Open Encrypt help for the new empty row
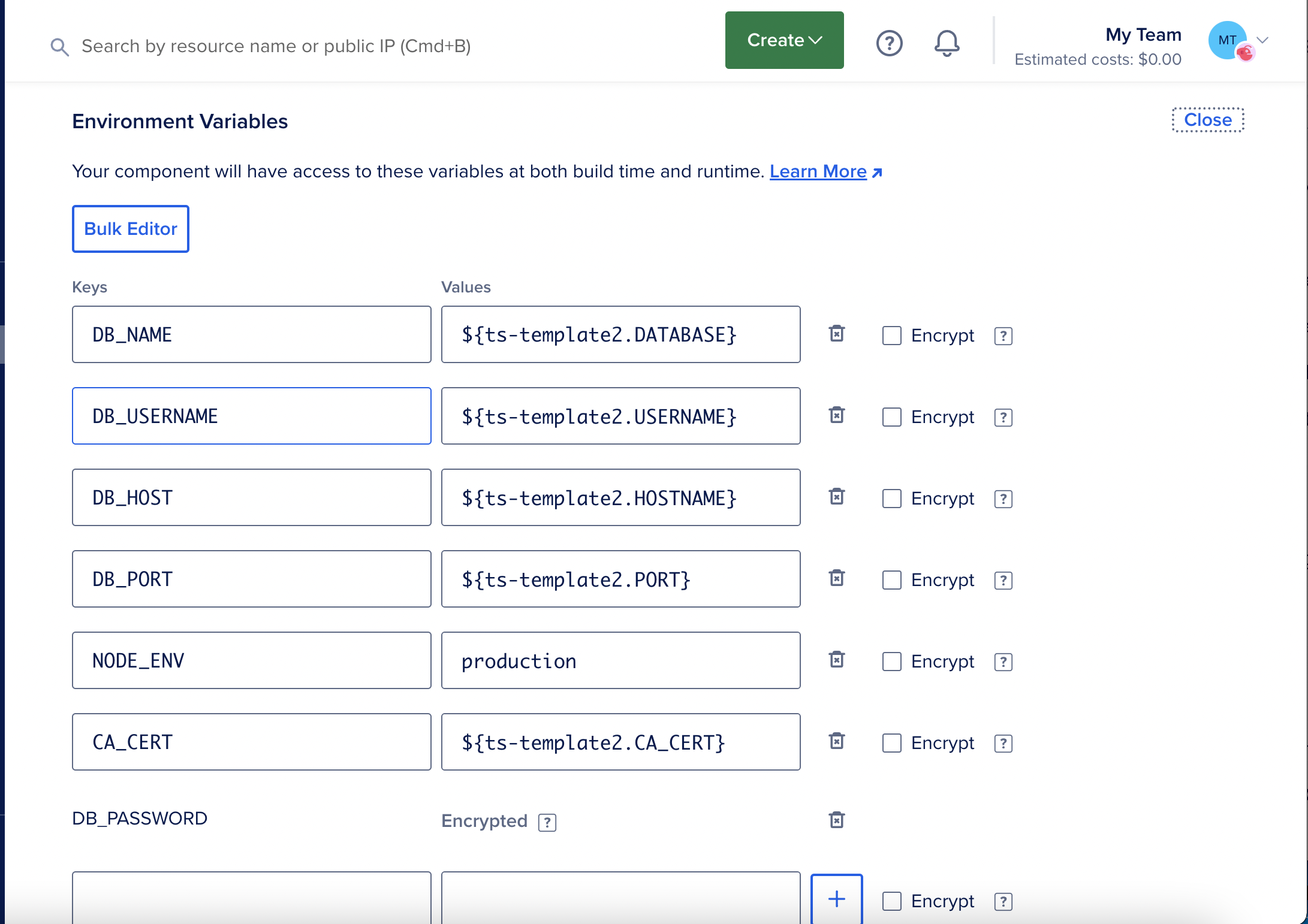Viewport: 1308px width, 924px height. (1003, 902)
